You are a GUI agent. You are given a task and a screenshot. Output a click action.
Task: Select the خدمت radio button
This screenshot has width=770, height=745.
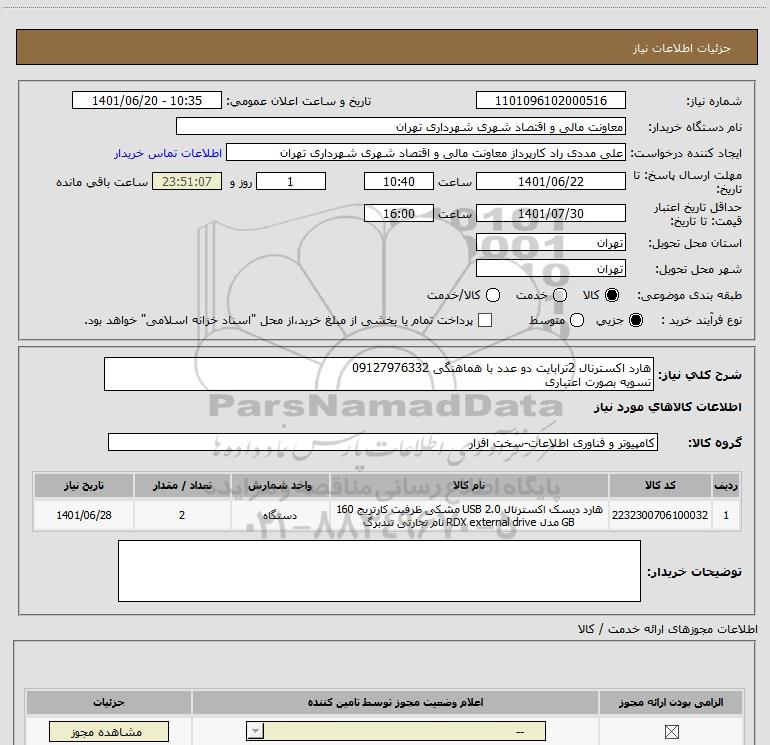tap(560, 295)
